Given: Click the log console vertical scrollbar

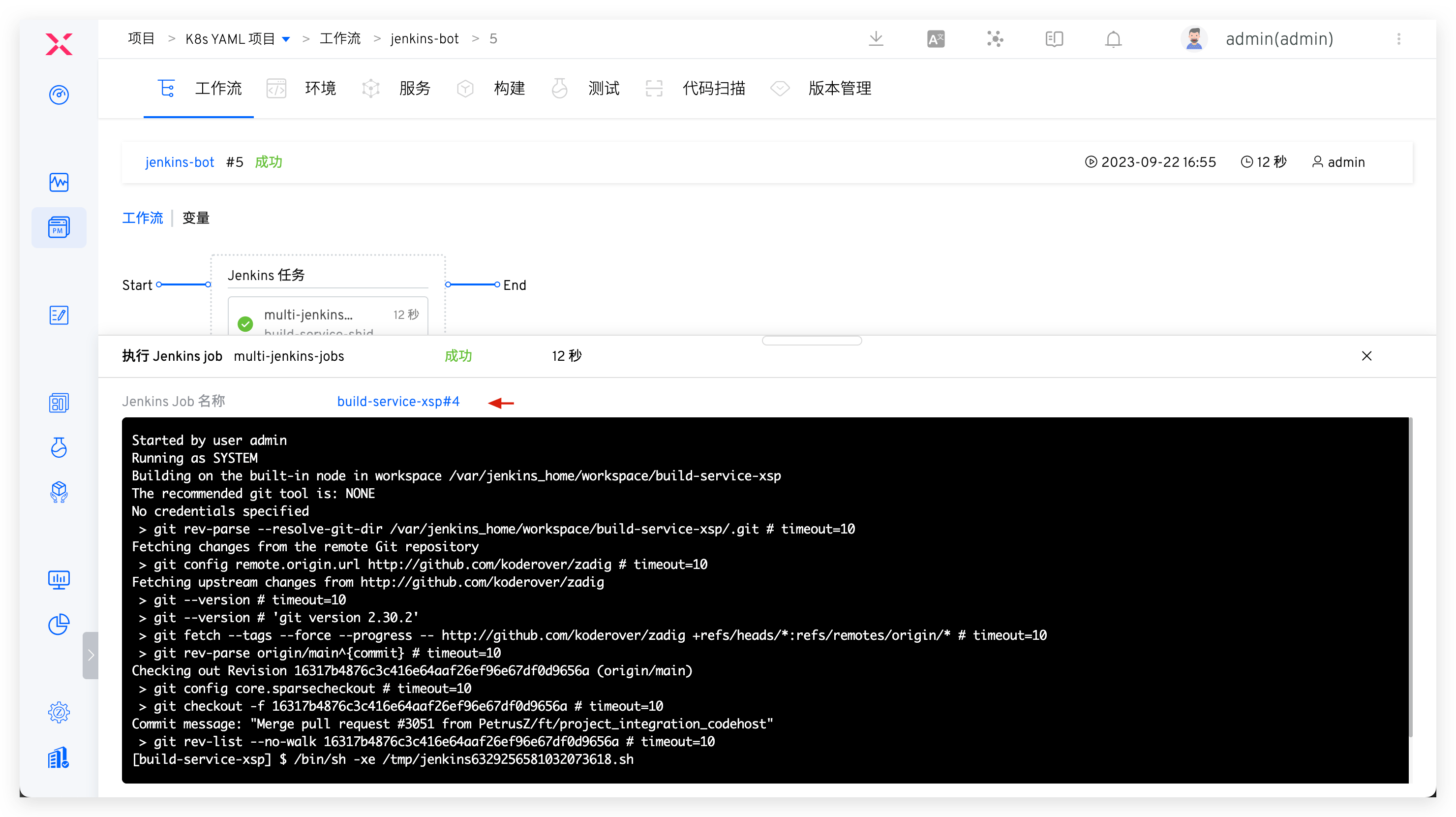Looking at the screenshot, I should 1411,577.
